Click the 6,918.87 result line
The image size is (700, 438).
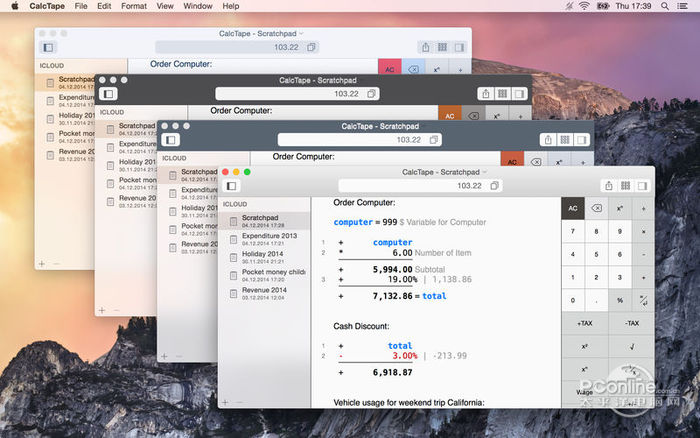(375, 372)
